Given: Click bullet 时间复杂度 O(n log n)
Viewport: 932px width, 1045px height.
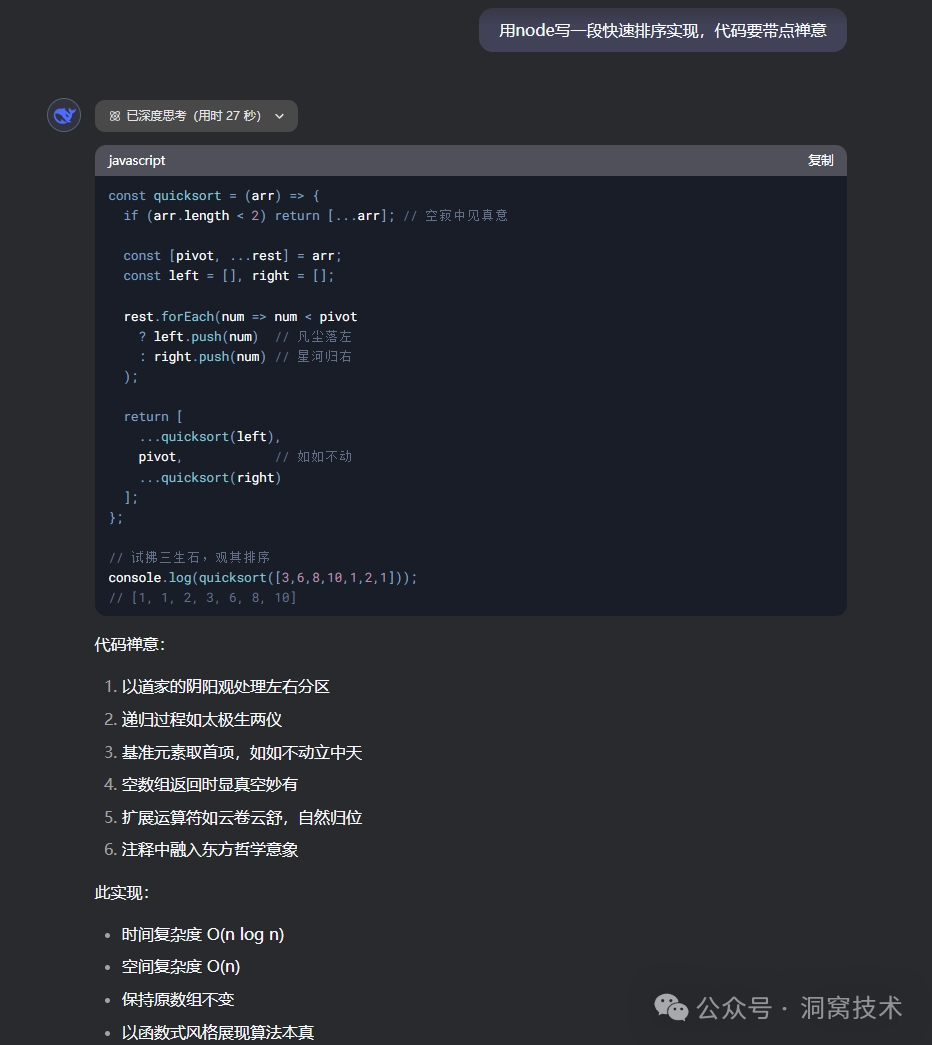Looking at the screenshot, I should pos(203,934).
